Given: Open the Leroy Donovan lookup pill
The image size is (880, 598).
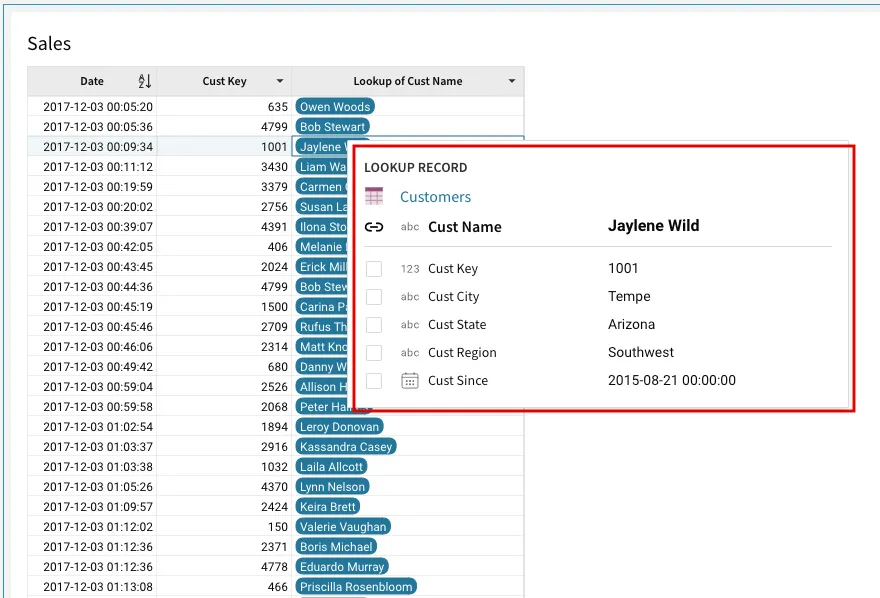Looking at the screenshot, I should [340, 427].
